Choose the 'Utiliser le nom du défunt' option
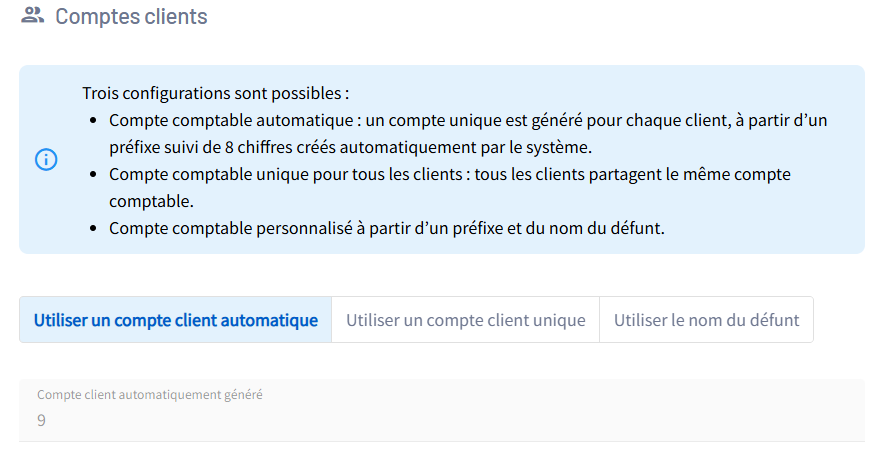 (x=706, y=320)
